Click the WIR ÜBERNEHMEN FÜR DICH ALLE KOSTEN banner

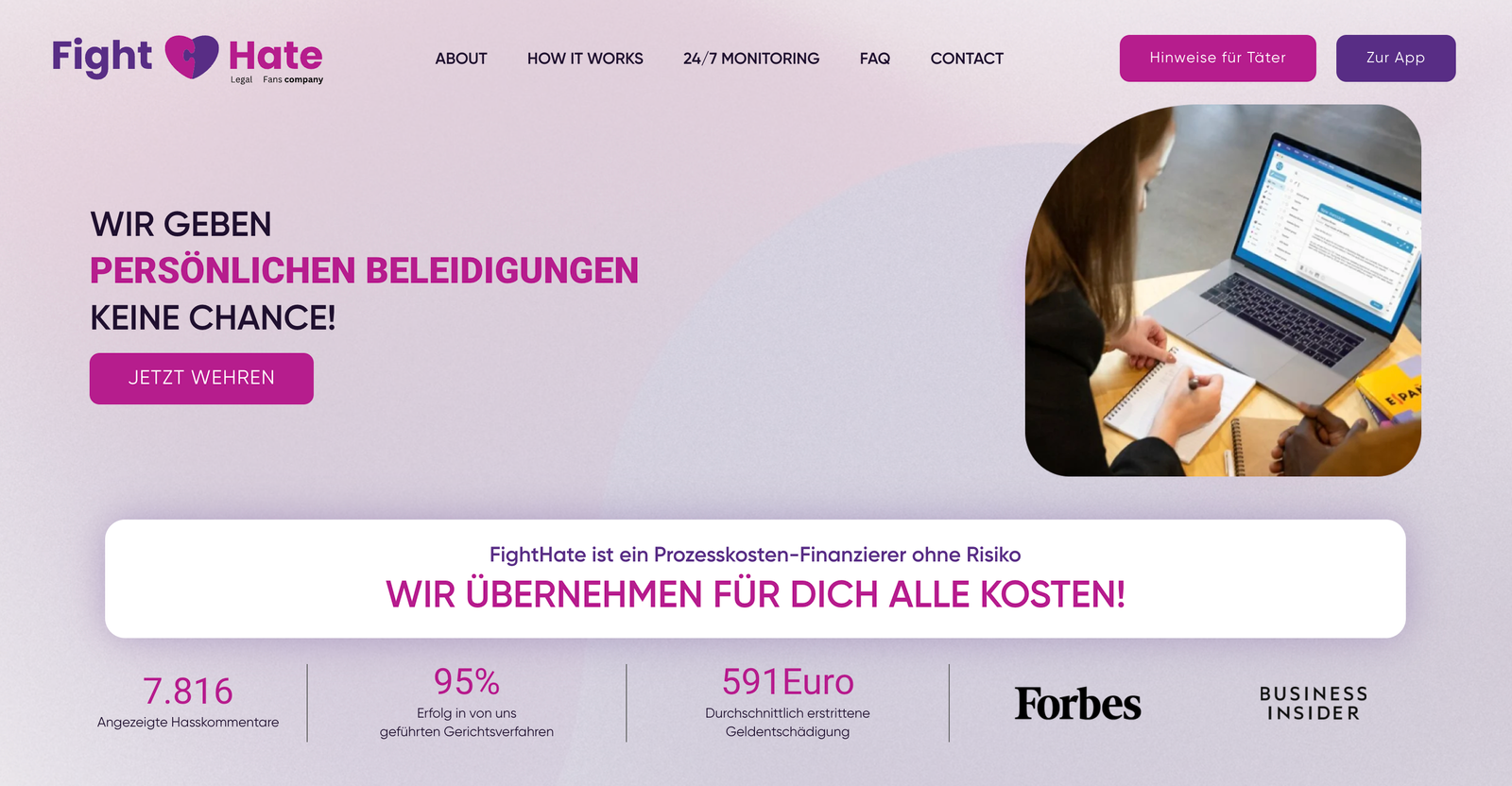click(x=755, y=594)
